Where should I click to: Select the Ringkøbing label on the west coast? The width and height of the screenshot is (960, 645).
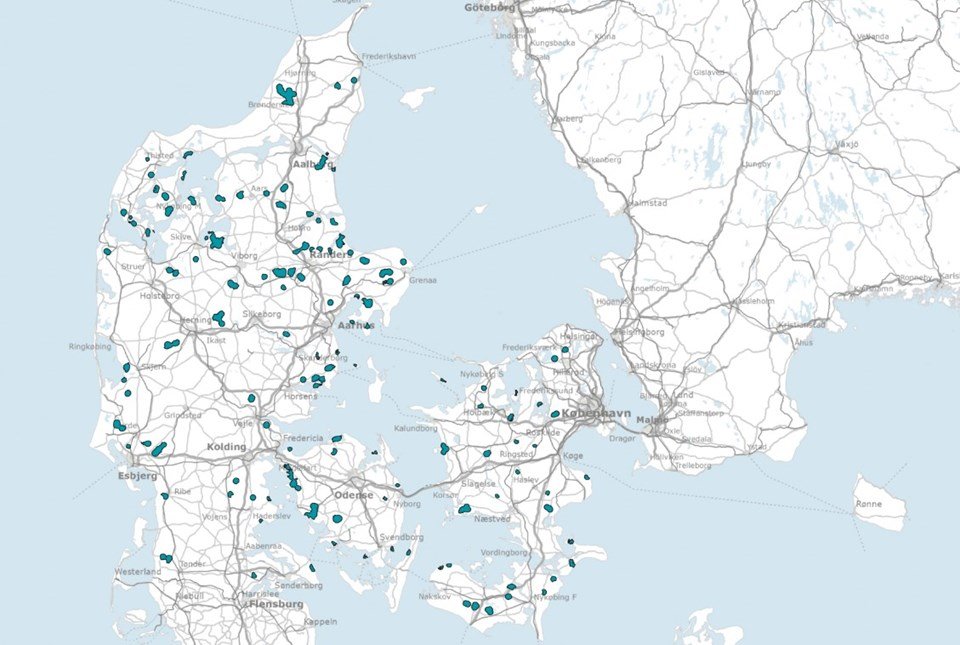click(x=90, y=346)
